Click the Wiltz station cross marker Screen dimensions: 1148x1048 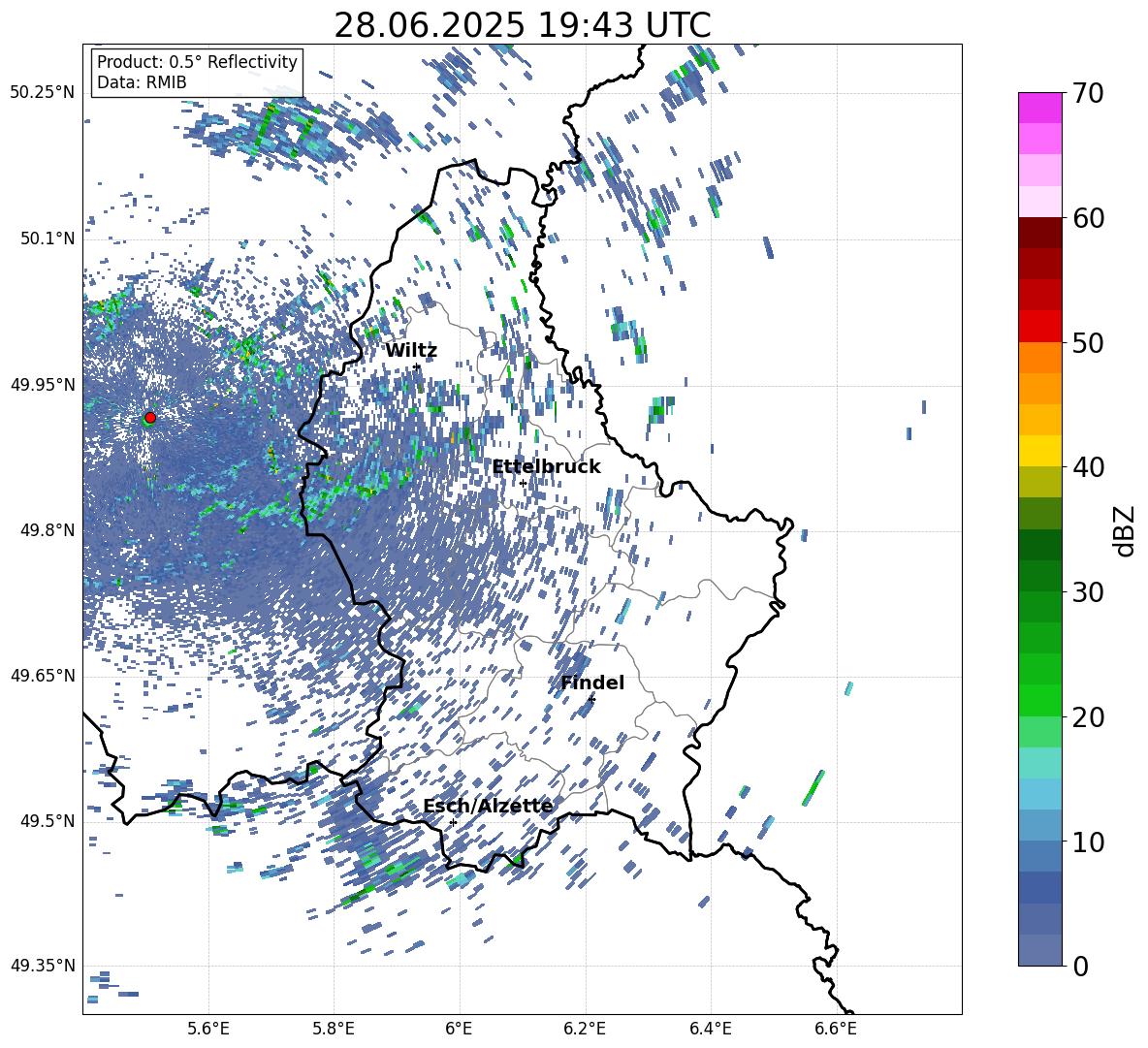point(417,366)
